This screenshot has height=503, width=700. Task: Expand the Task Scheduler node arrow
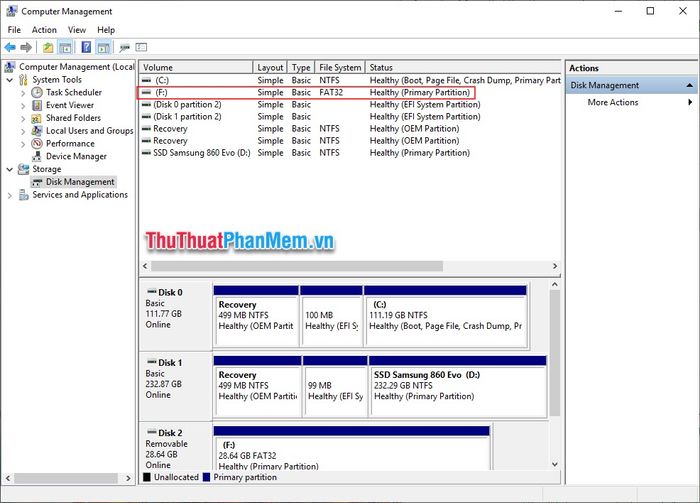coord(23,93)
